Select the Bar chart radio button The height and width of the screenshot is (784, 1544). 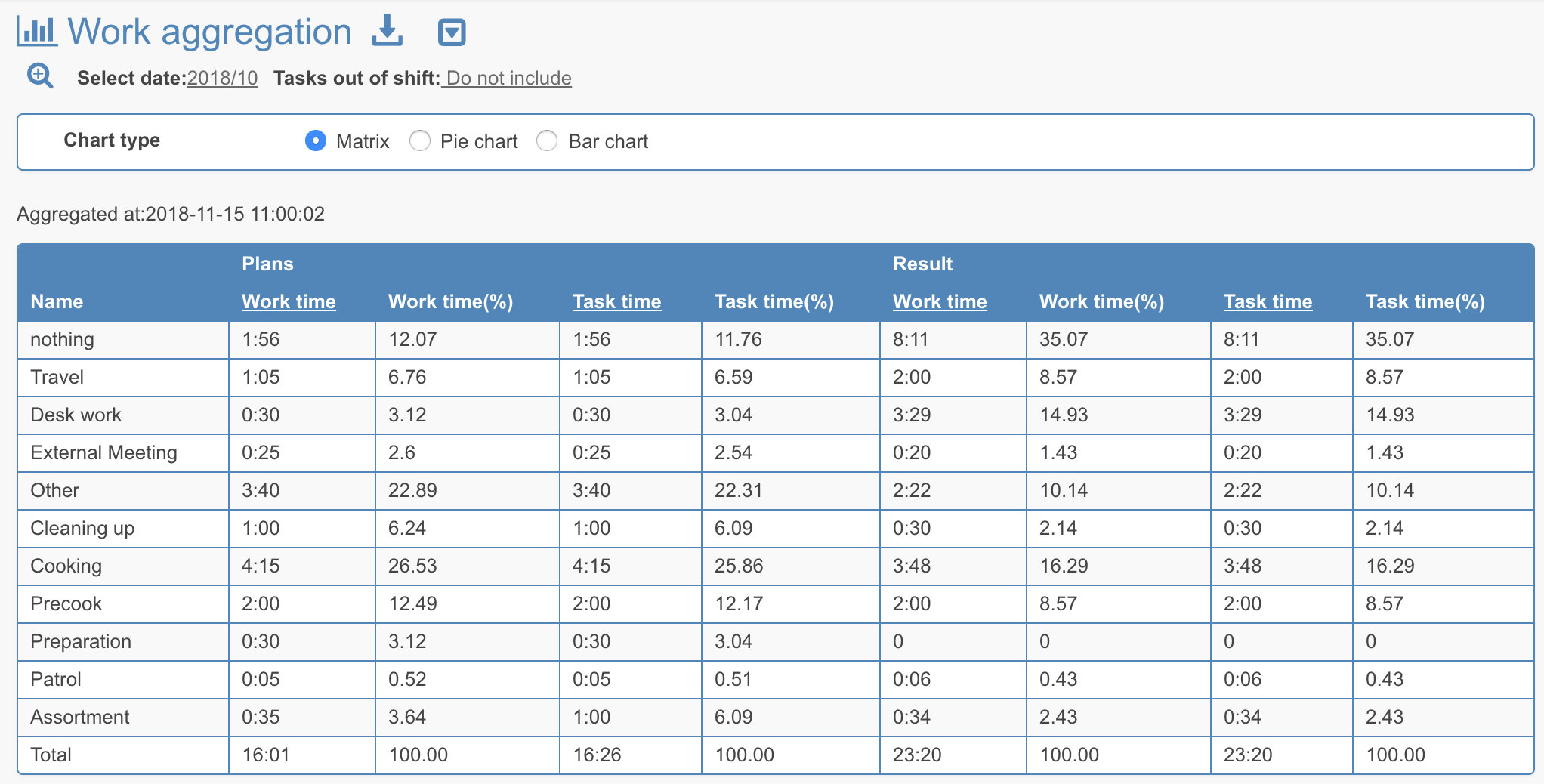pos(547,140)
